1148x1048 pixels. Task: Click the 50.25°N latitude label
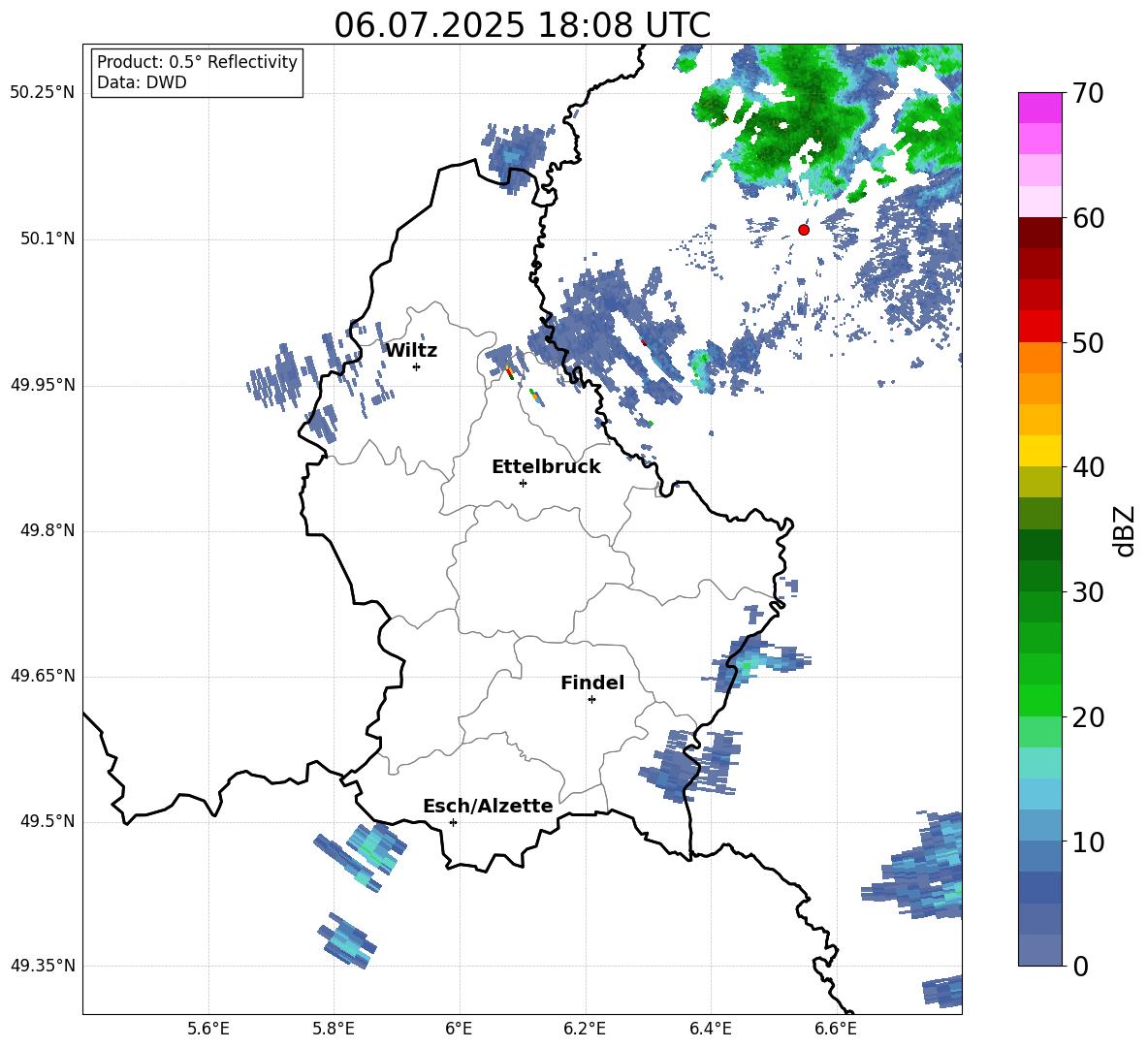point(43,93)
